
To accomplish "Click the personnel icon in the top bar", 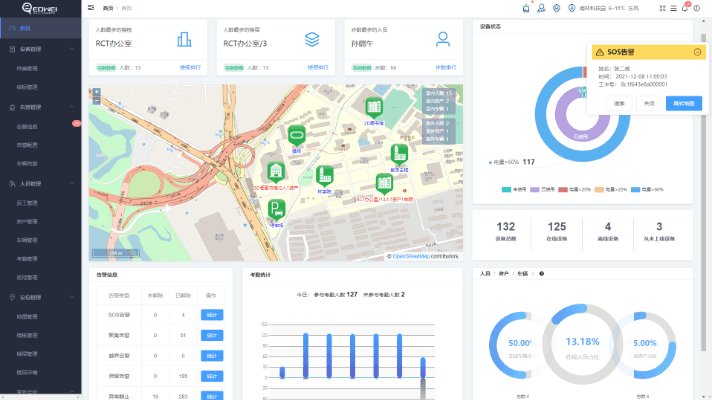I will [541, 8].
